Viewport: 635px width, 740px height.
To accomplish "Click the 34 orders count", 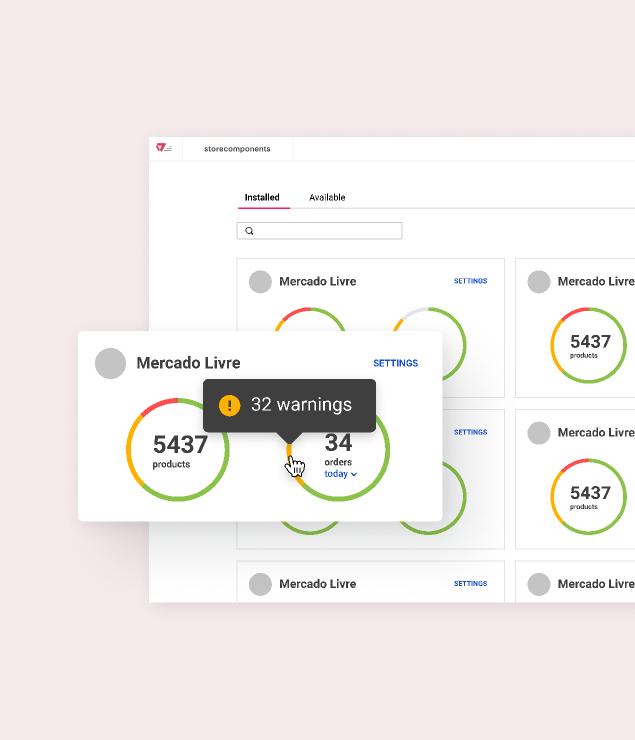I will click(x=338, y=443).
